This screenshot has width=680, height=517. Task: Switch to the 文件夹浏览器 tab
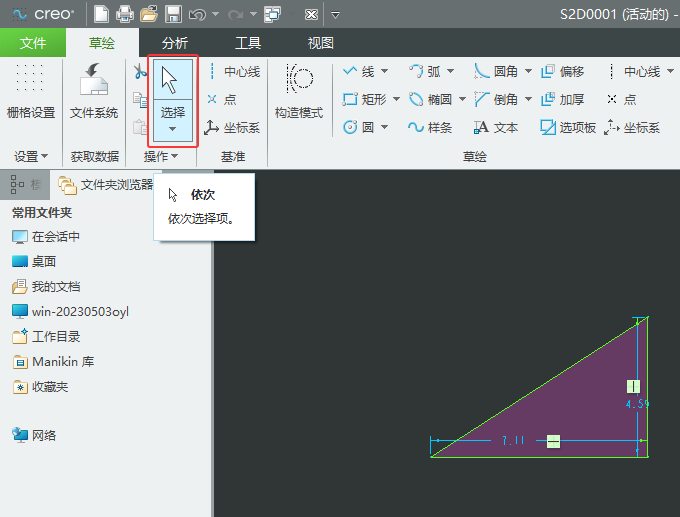106,185
